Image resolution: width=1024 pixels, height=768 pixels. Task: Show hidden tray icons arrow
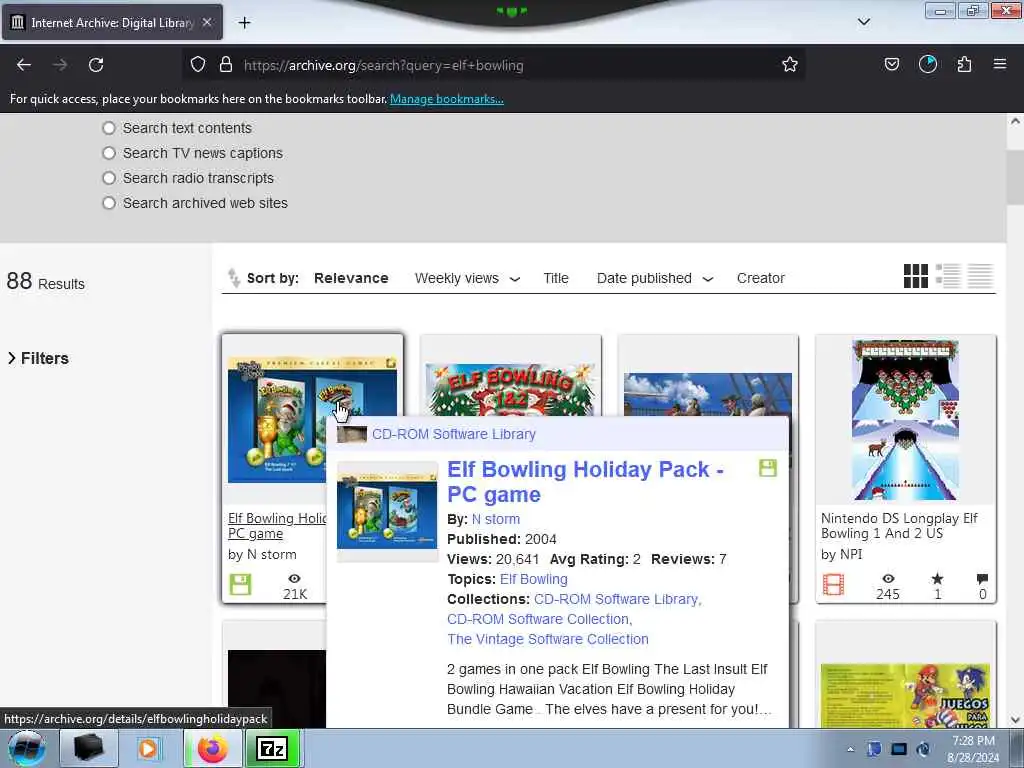tap(850, 749)
